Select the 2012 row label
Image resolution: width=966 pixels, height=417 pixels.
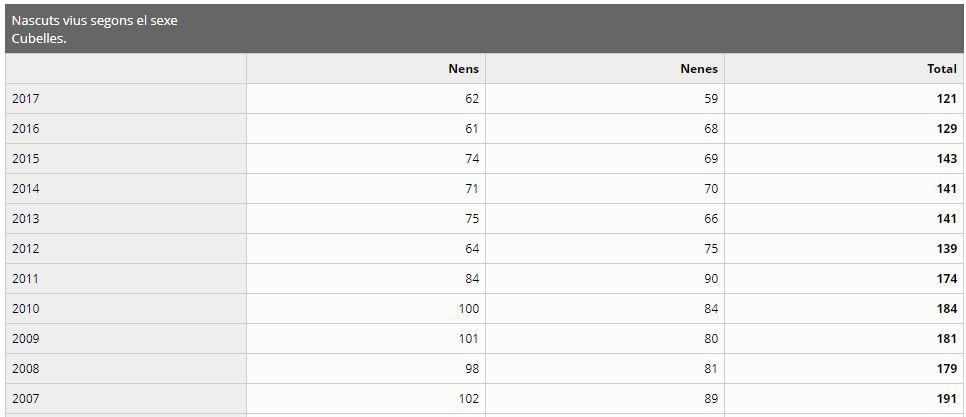[x=26, y=249]
